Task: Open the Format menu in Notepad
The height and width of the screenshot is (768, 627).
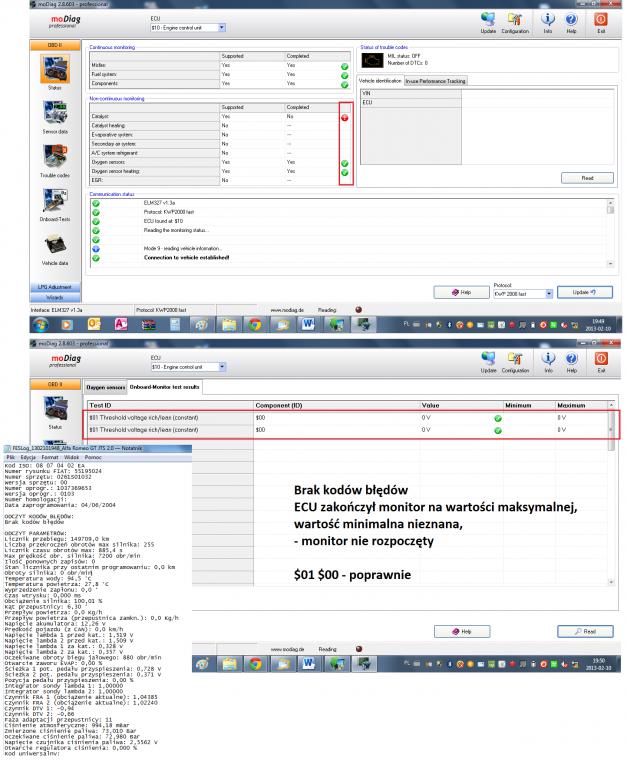Action: (49, 457)
